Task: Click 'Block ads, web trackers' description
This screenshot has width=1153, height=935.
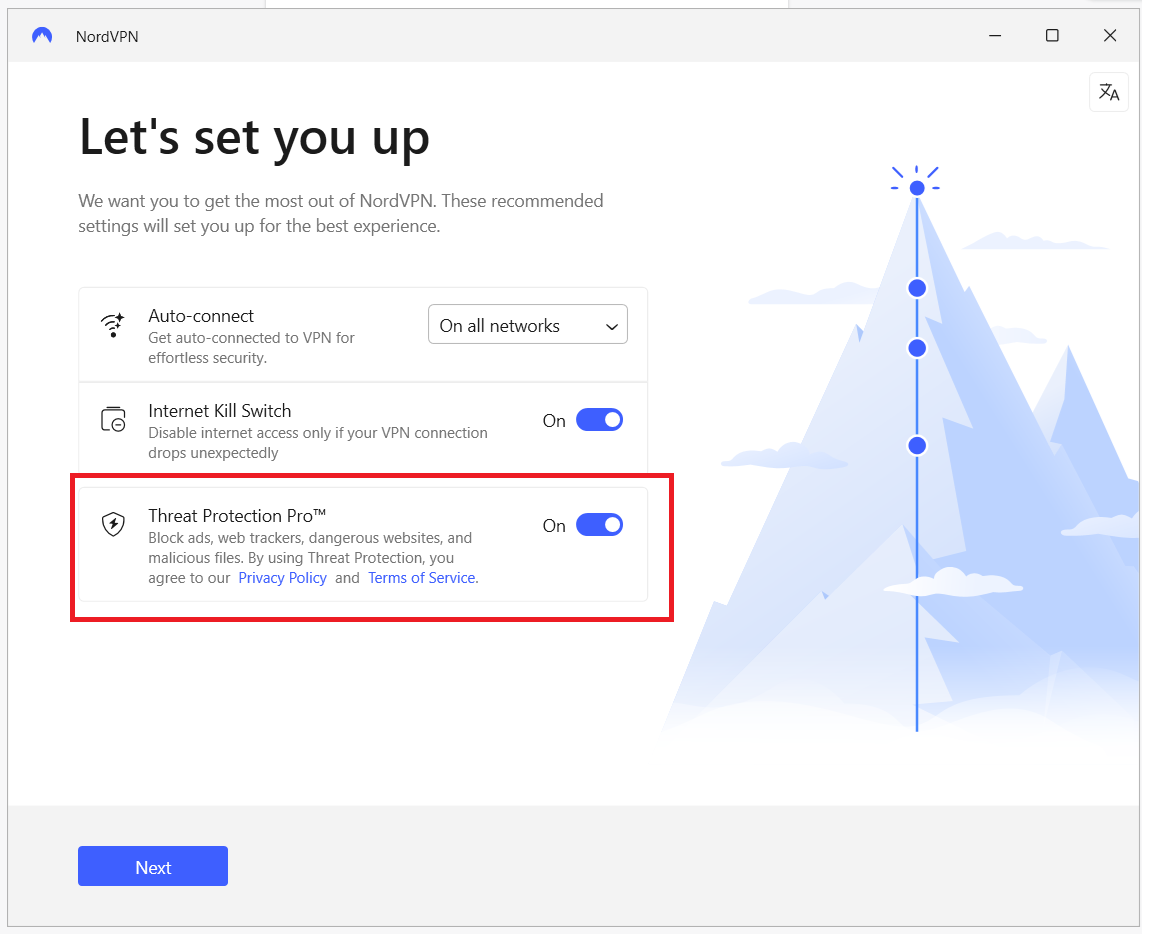Action: point(313,559)
